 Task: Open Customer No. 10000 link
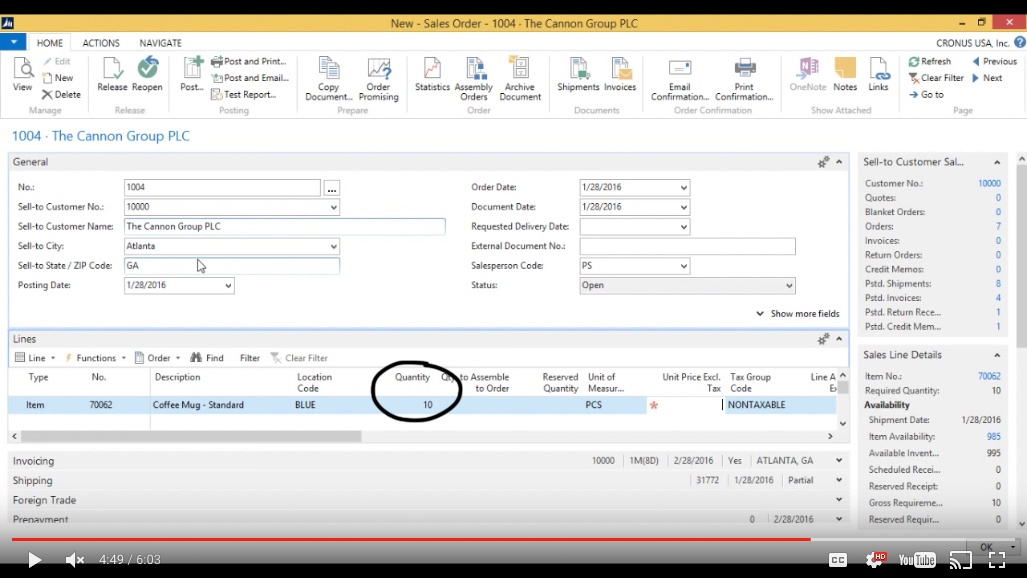(x=989, y=183)
